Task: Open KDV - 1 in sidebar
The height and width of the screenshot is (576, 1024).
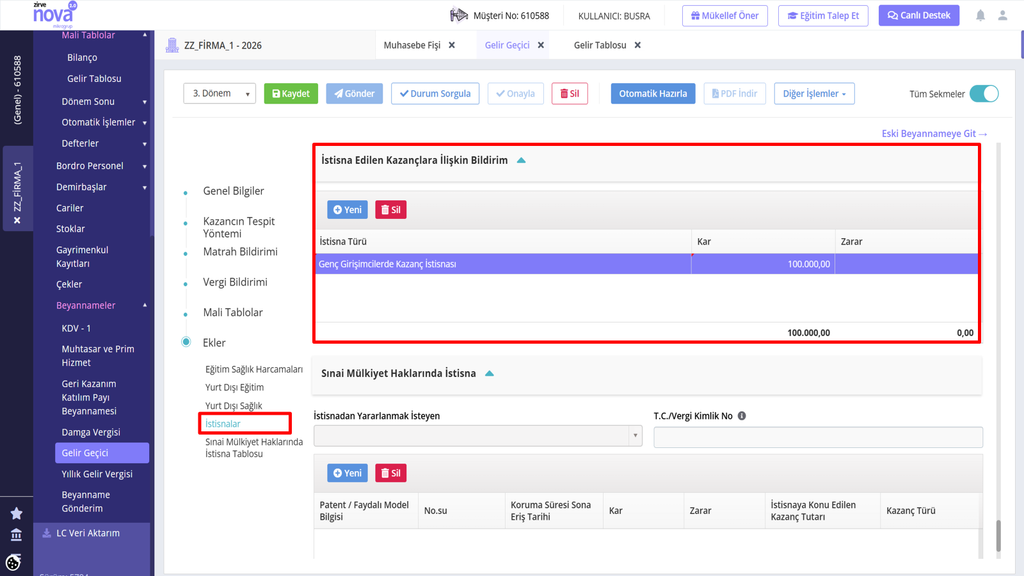Action: (76, 328)
